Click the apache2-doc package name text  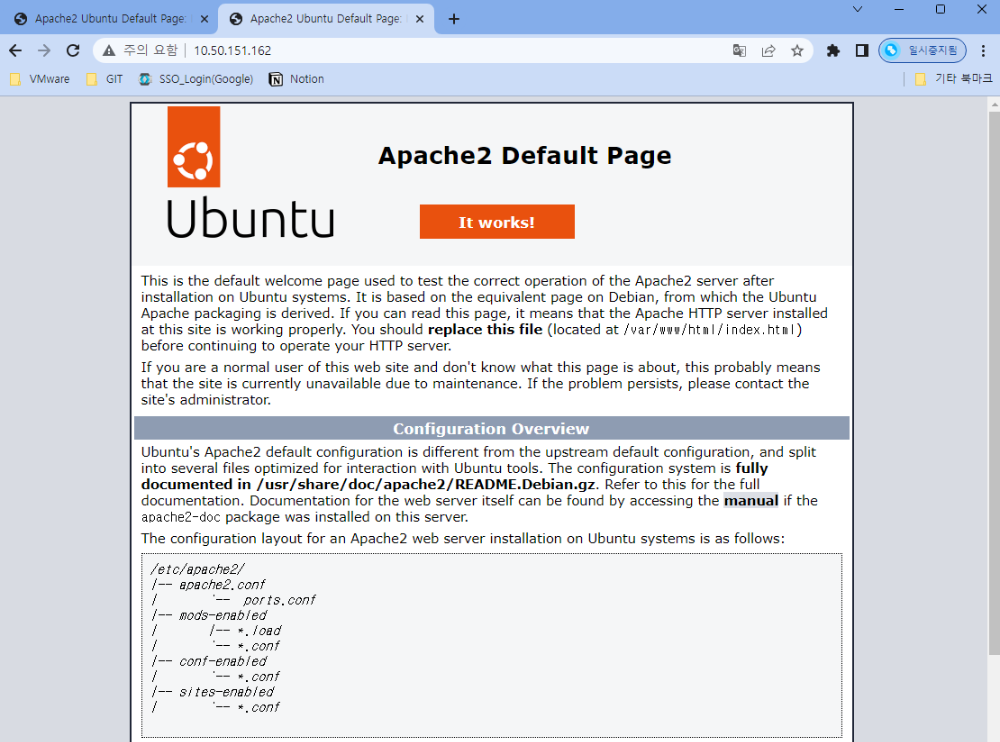180,517
